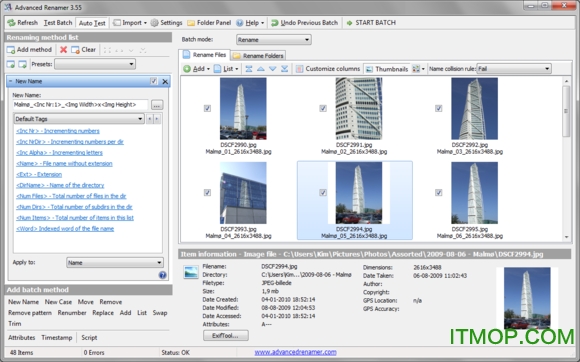Click the save preset icon beside Presets

pos(23,64)
